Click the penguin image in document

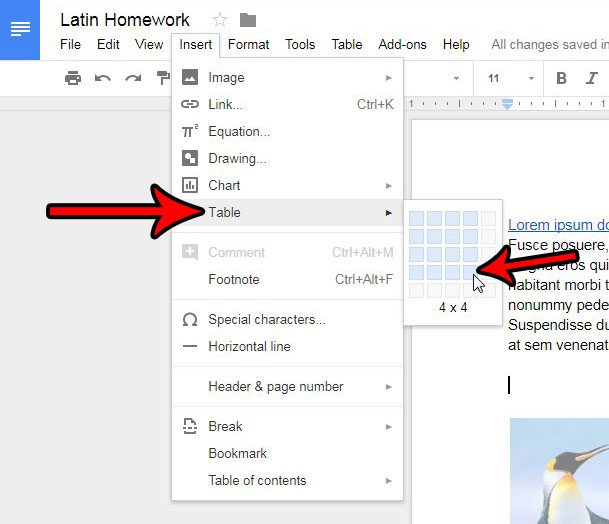coord(560,470)
